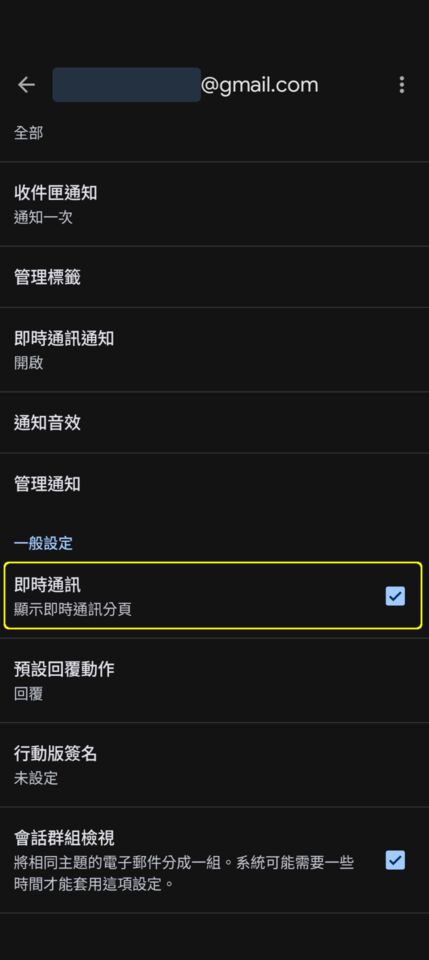Tap the gmail.com account title
The height and width of the screenshot is (960, 429).
tap(185, 84)
